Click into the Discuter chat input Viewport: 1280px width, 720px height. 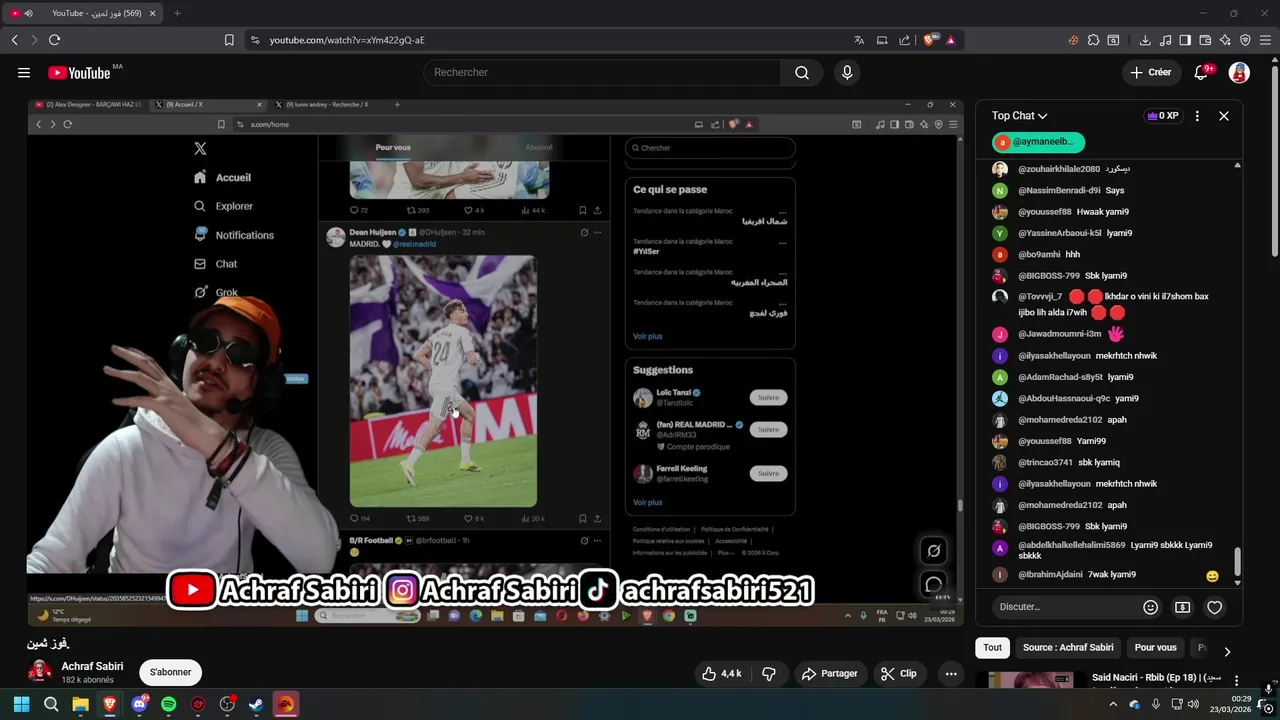[1065, 607]
